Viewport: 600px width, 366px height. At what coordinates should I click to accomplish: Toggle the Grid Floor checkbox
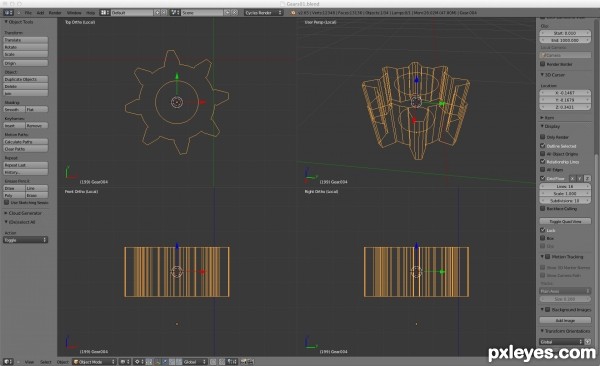tap(543, 178)
